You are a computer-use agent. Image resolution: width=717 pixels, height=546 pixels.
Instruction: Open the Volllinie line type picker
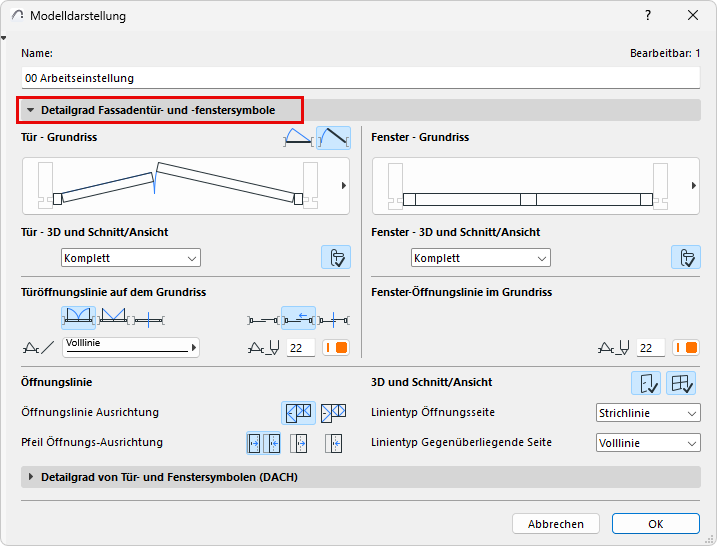pyautogui.click(x=131, y=347)
